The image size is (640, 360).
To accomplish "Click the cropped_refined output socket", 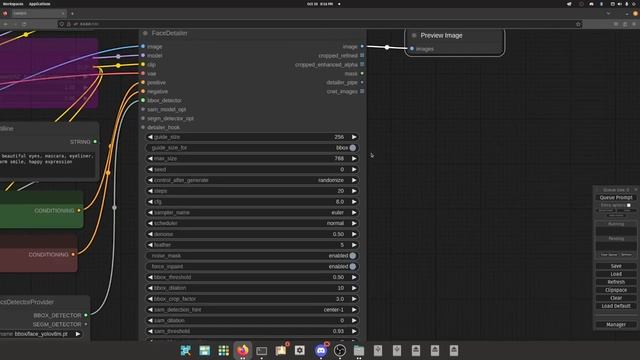I will coord(362,55).
